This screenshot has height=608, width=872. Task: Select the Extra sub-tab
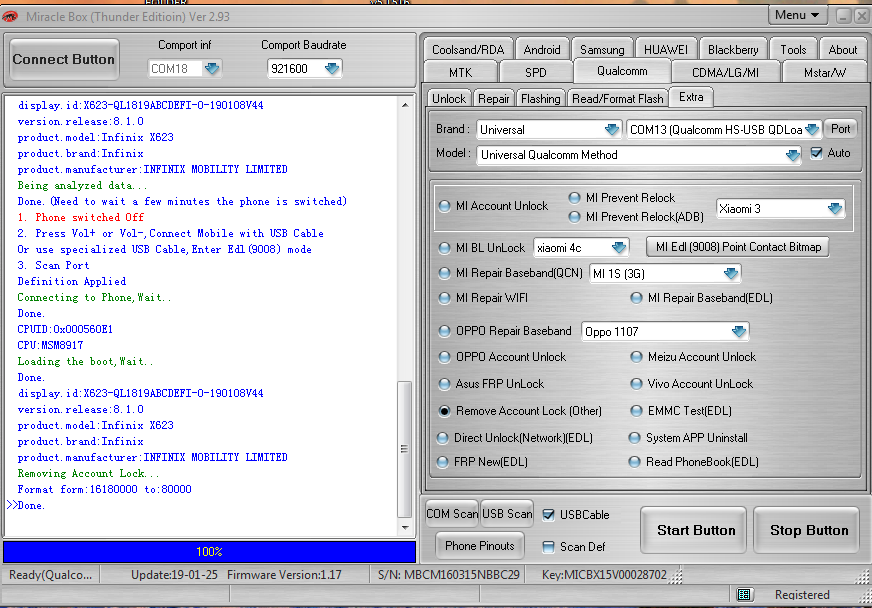691,97
